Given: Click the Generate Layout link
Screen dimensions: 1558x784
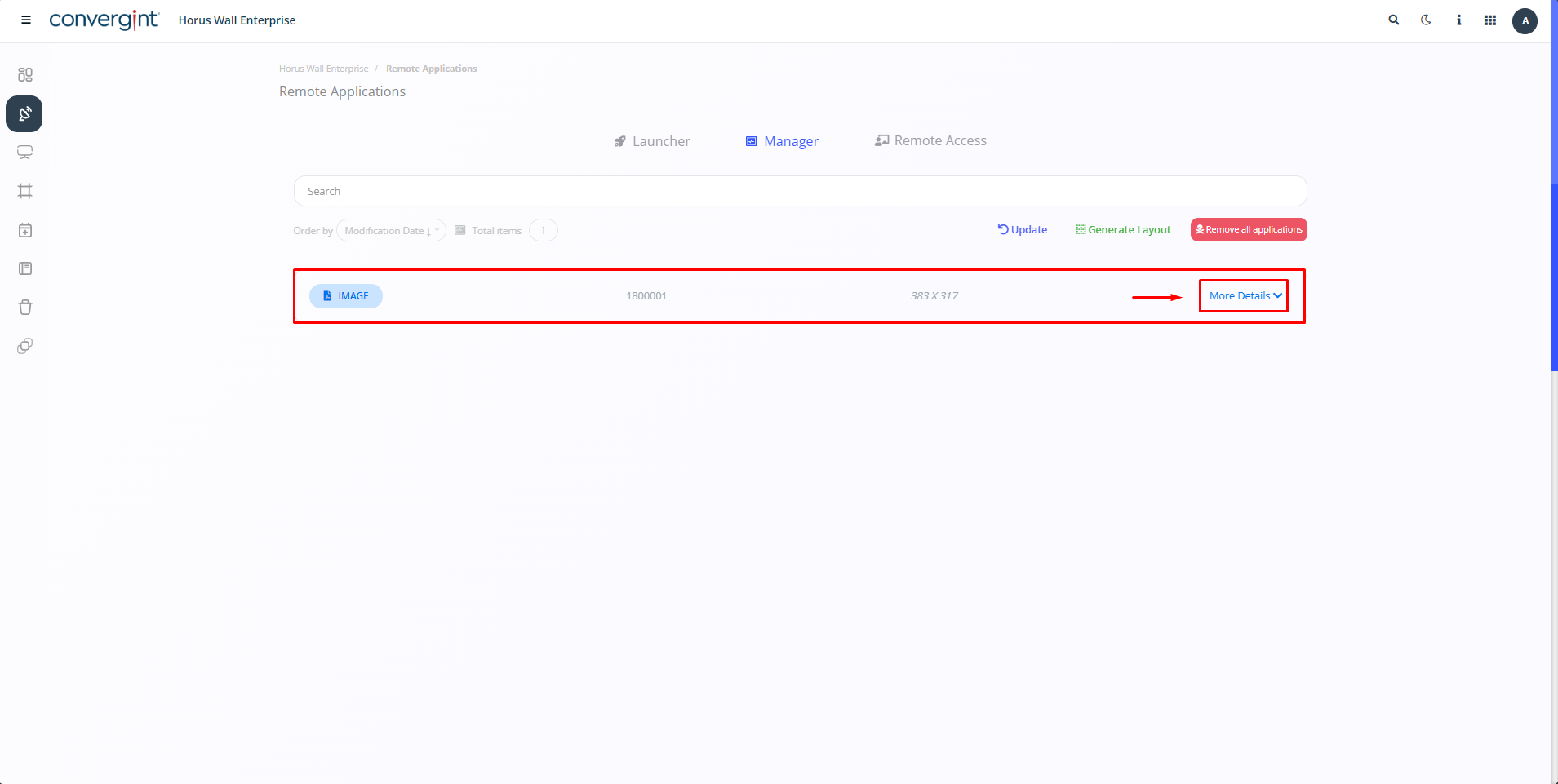Looking at the screenshot, I should [x=1123, y=230].
